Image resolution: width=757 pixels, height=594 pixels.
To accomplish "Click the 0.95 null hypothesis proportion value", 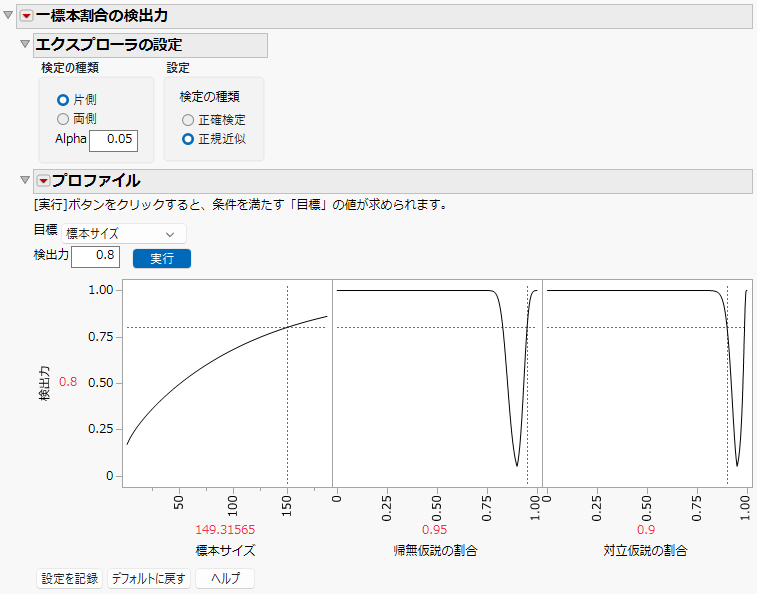I will (435, 530).
